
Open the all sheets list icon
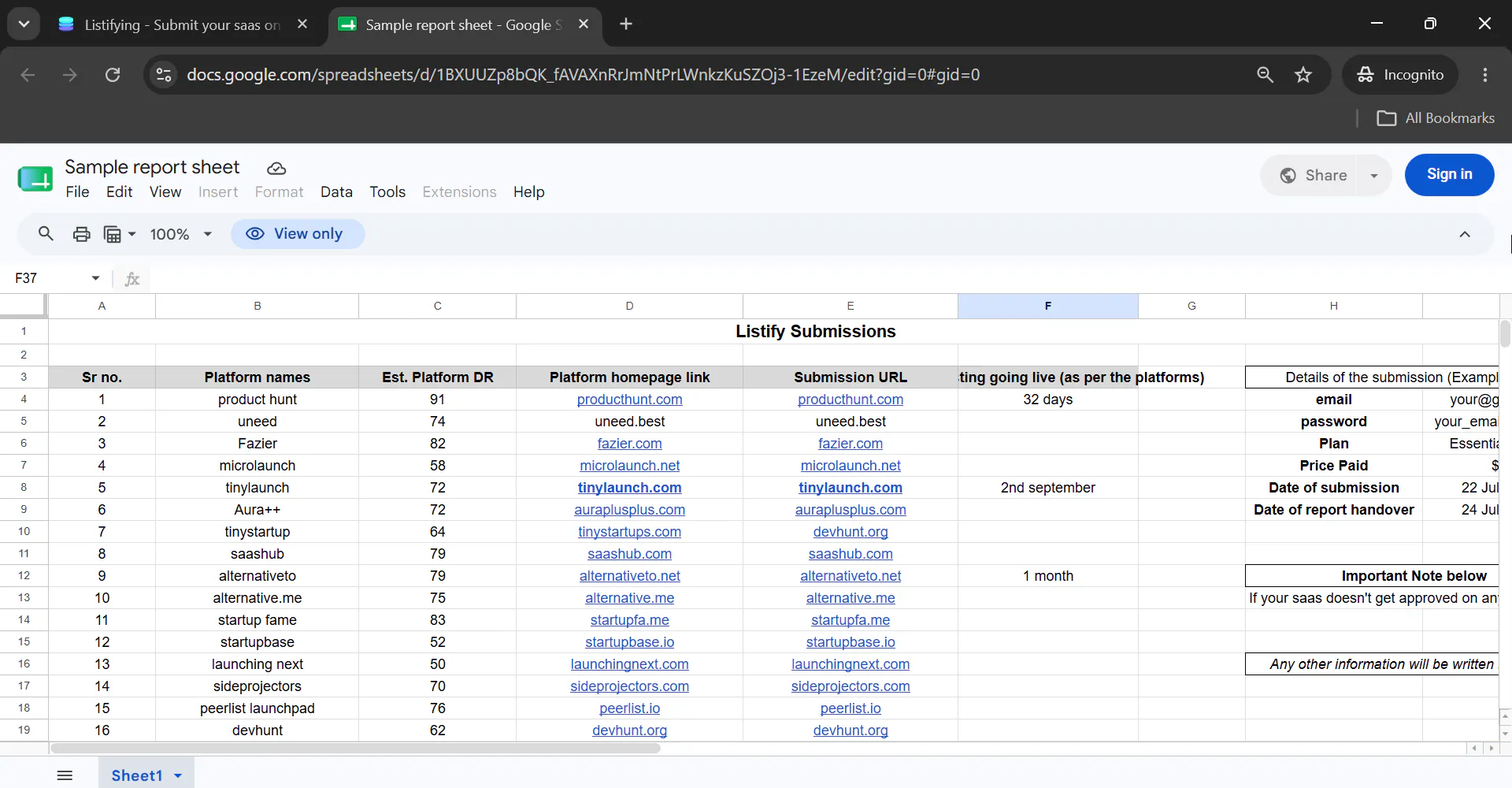click(65, 775)
